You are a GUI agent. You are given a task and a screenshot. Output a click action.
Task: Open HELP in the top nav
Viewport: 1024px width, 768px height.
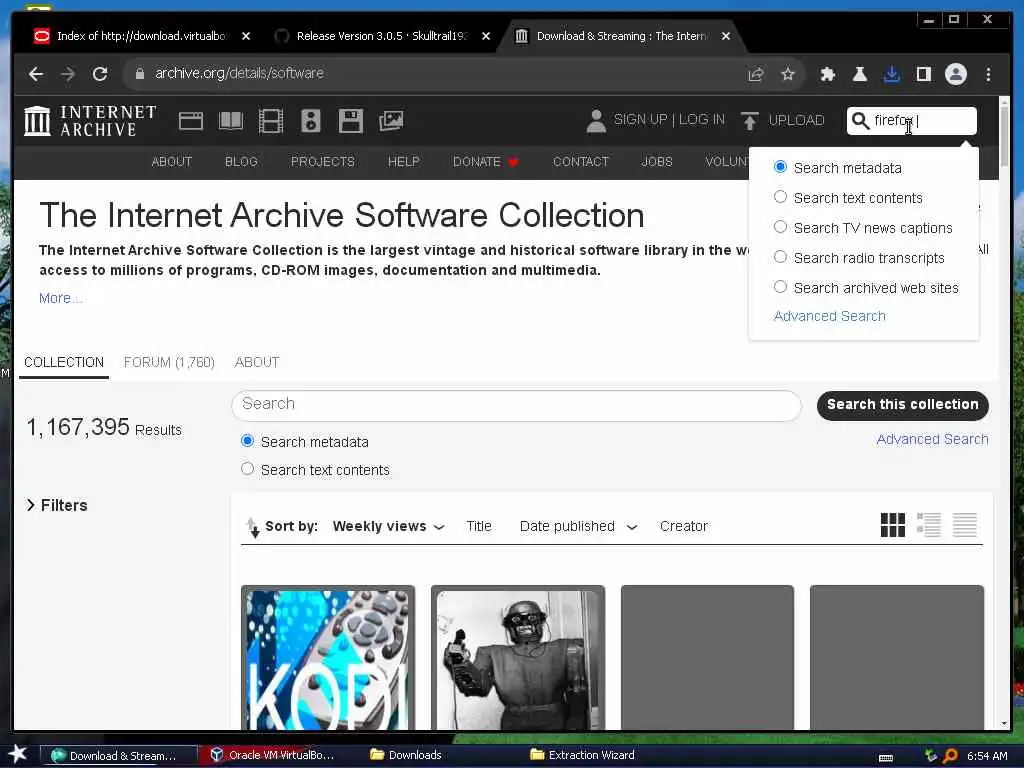404,162
